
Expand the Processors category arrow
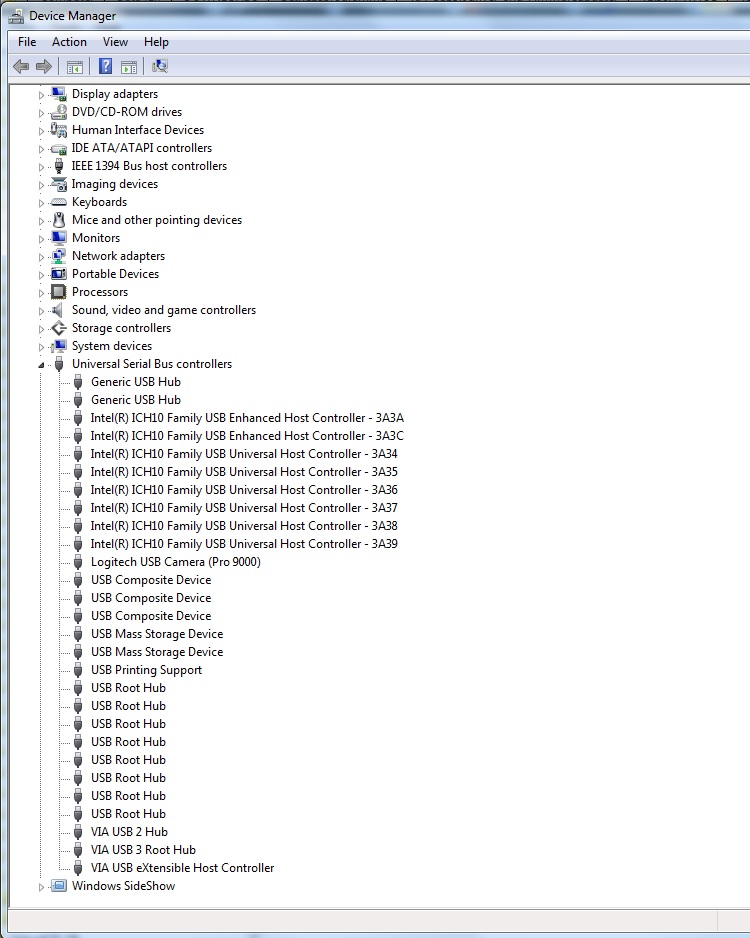click(x=42, y=292)
